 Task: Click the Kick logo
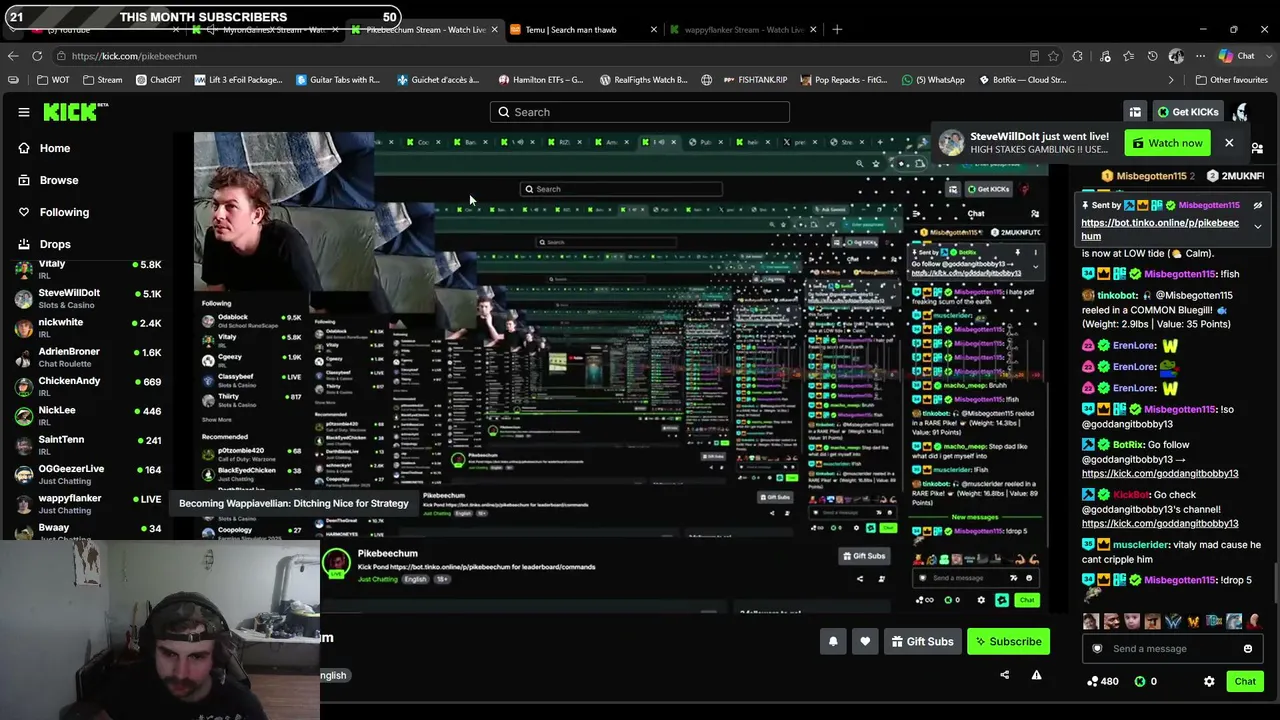coord(76,112)
